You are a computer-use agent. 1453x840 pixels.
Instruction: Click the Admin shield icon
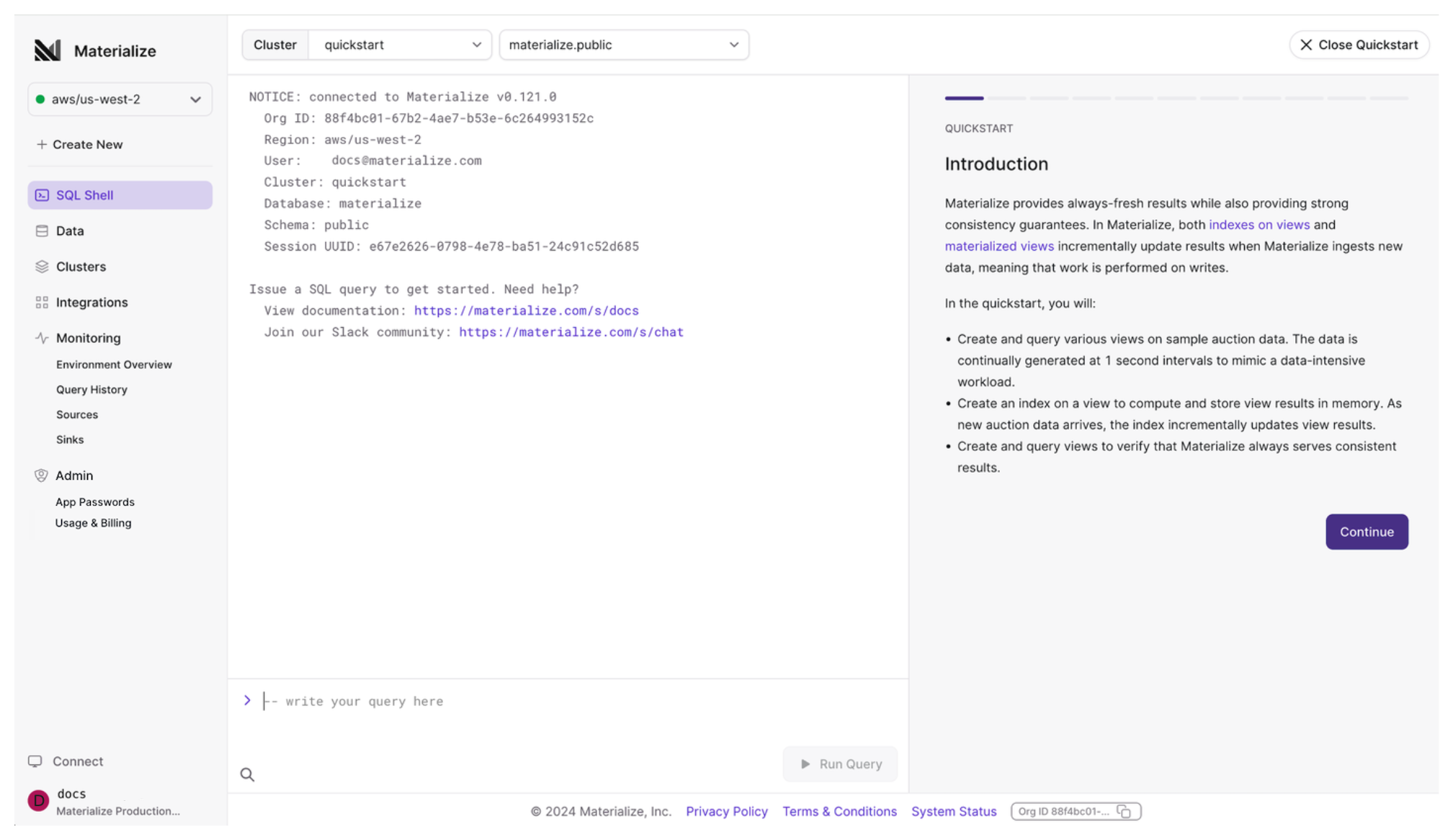(x=42, y=475)
